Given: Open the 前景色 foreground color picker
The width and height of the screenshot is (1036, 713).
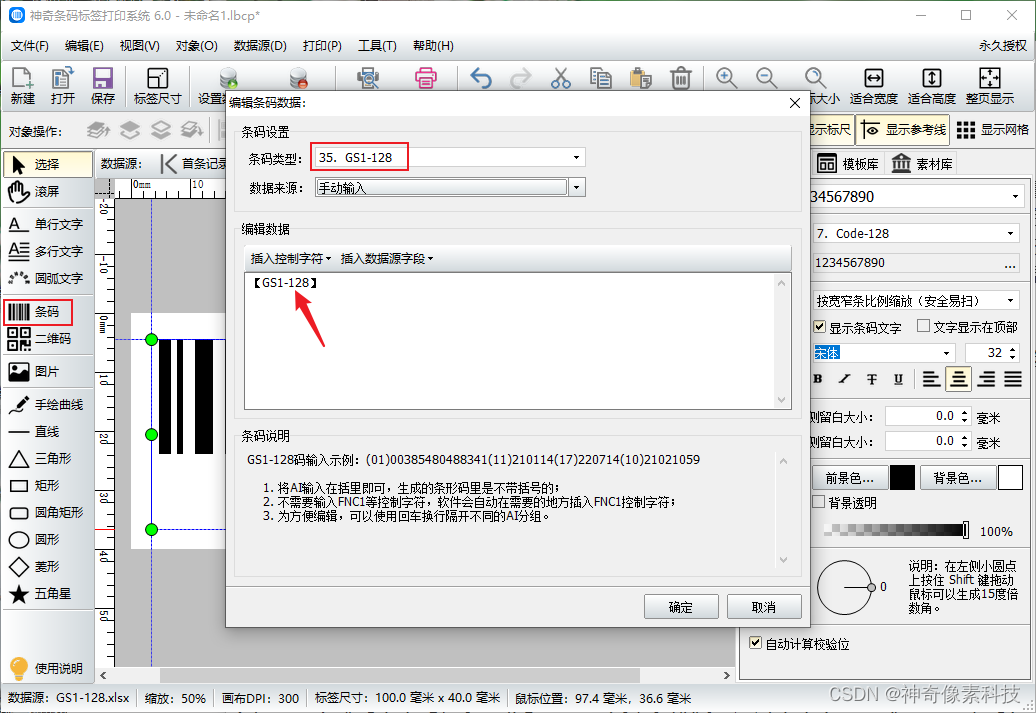Looking at the screenshot, I should pos(850,478).
